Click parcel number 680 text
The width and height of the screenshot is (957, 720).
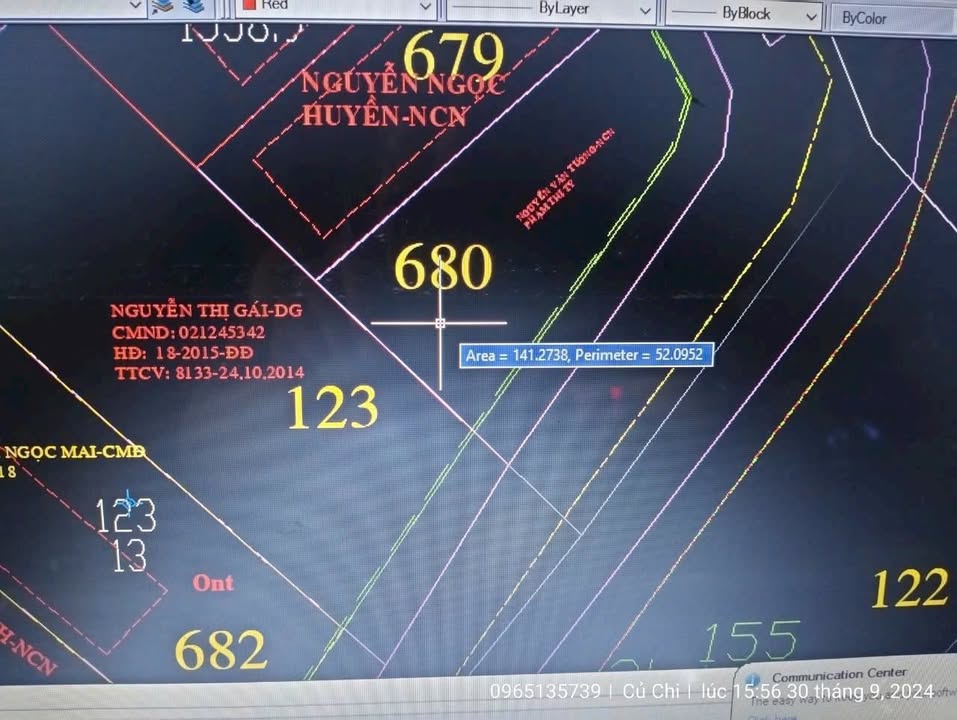point(444,265)
